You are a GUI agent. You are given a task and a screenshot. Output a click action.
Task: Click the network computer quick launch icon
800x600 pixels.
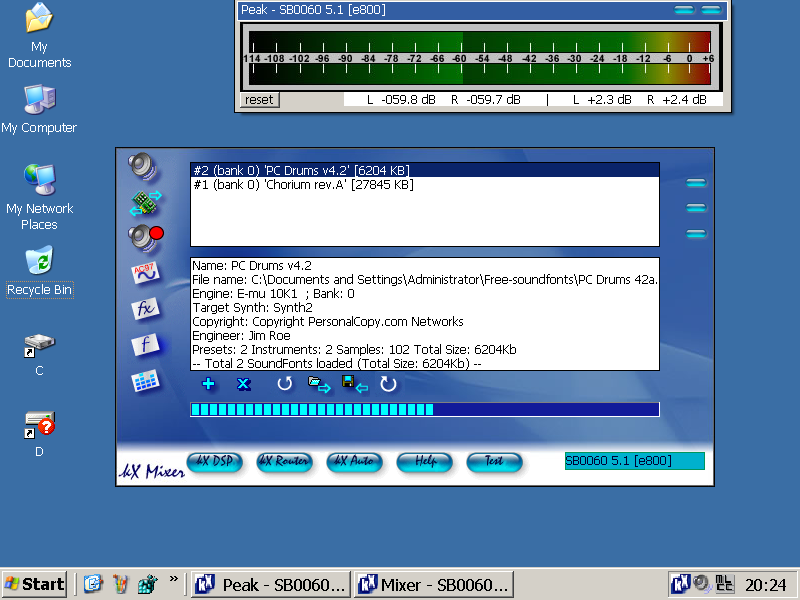pyautogui.click(x=148, y=584)
